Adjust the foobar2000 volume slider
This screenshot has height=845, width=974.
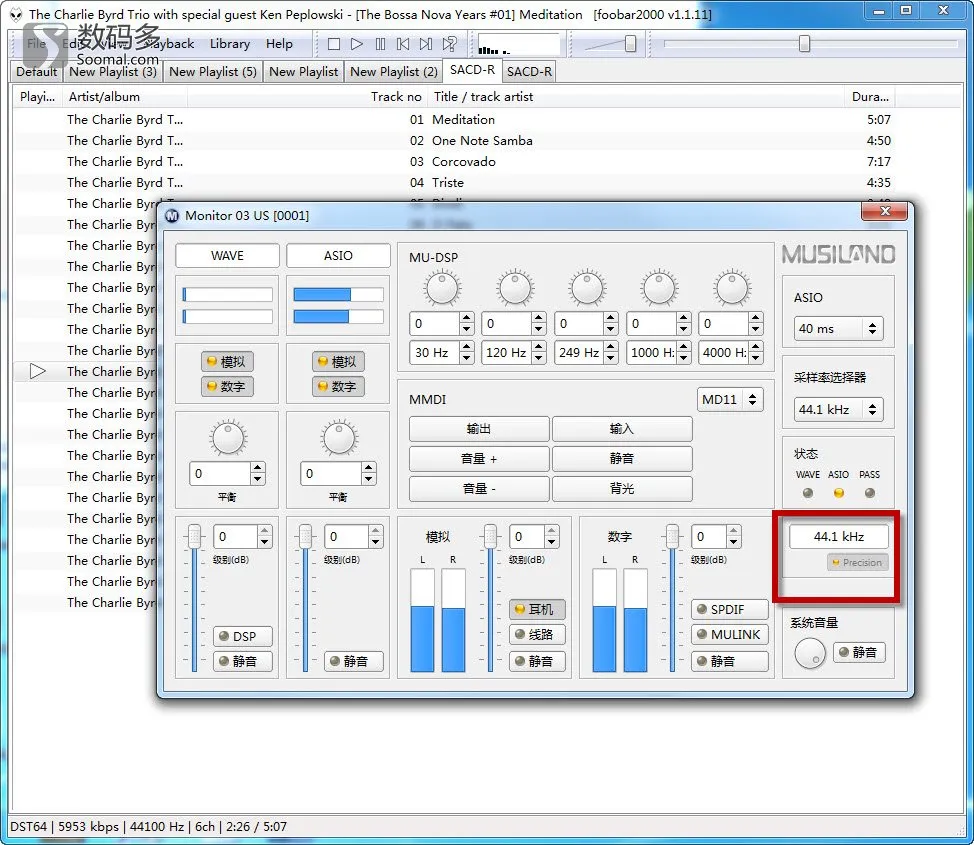click(630, 43)
